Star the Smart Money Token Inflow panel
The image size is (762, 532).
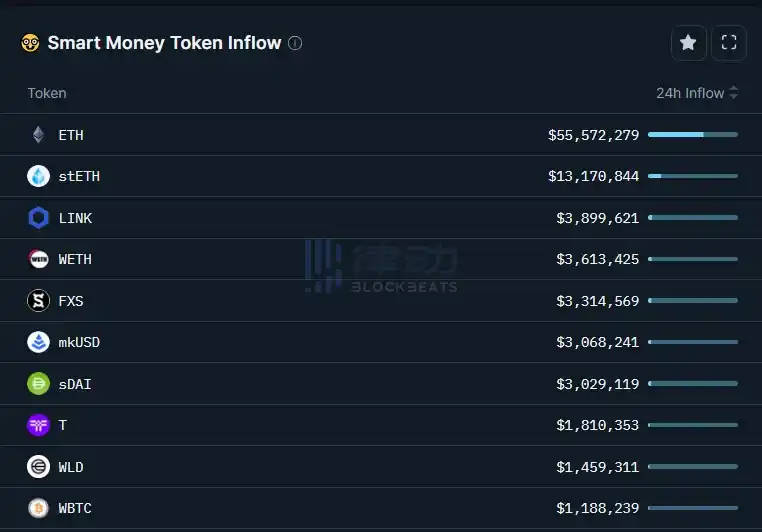point(688,42)
